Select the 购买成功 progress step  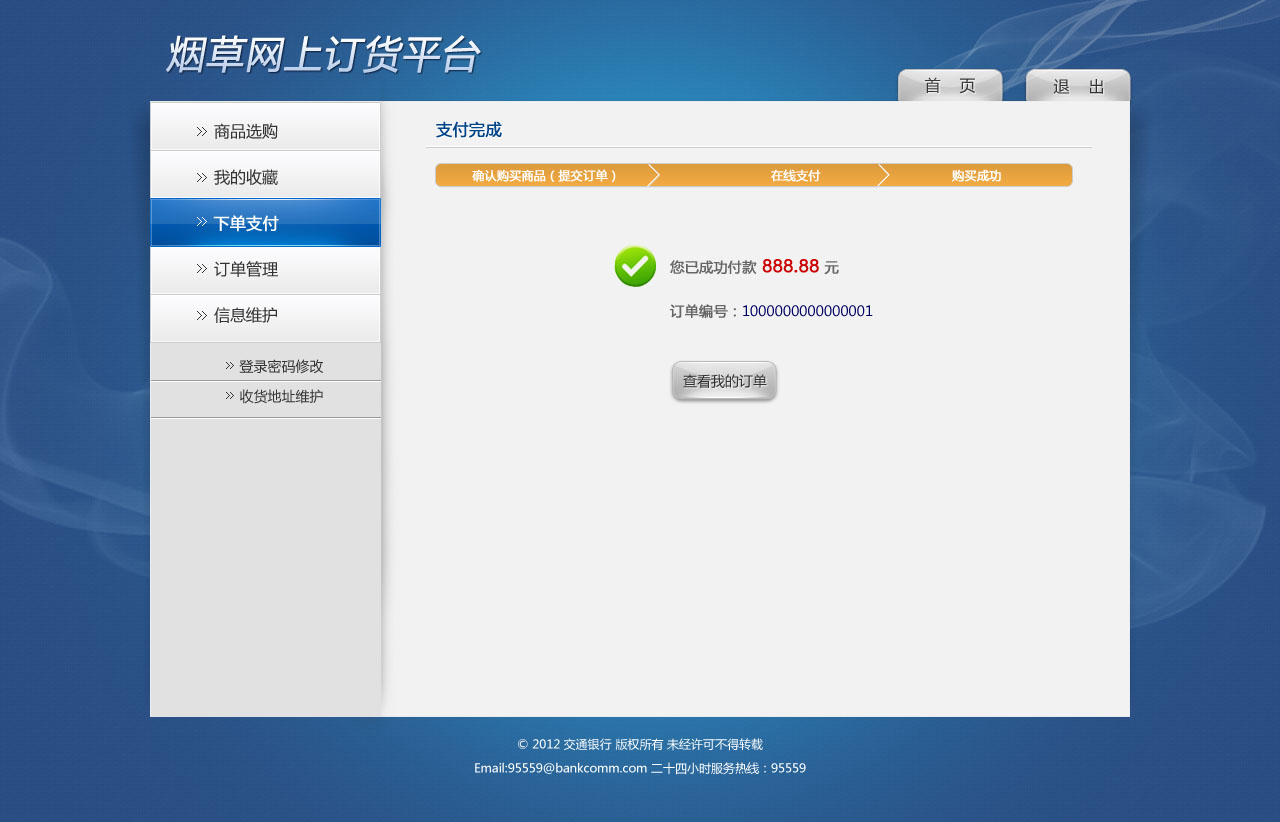pyautogui.click(x=978, y=176)
